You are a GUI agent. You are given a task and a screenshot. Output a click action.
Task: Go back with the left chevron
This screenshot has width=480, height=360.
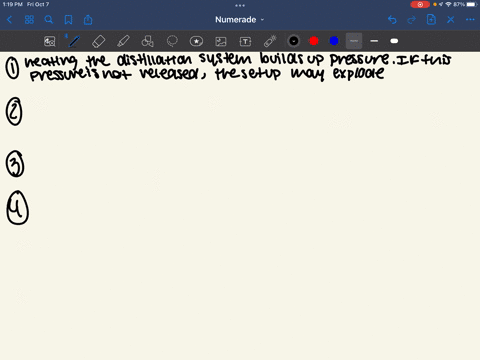(9, 20)
